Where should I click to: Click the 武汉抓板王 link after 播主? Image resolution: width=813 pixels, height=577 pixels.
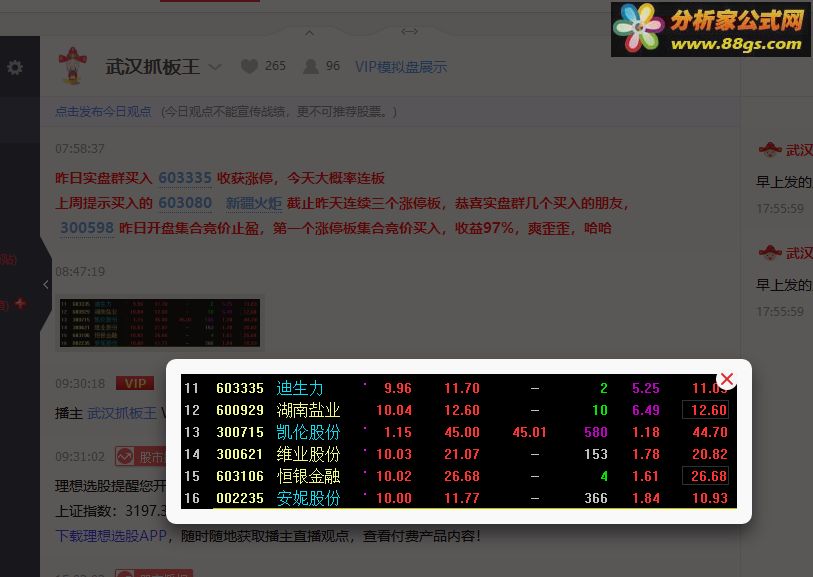click(122, 413)
